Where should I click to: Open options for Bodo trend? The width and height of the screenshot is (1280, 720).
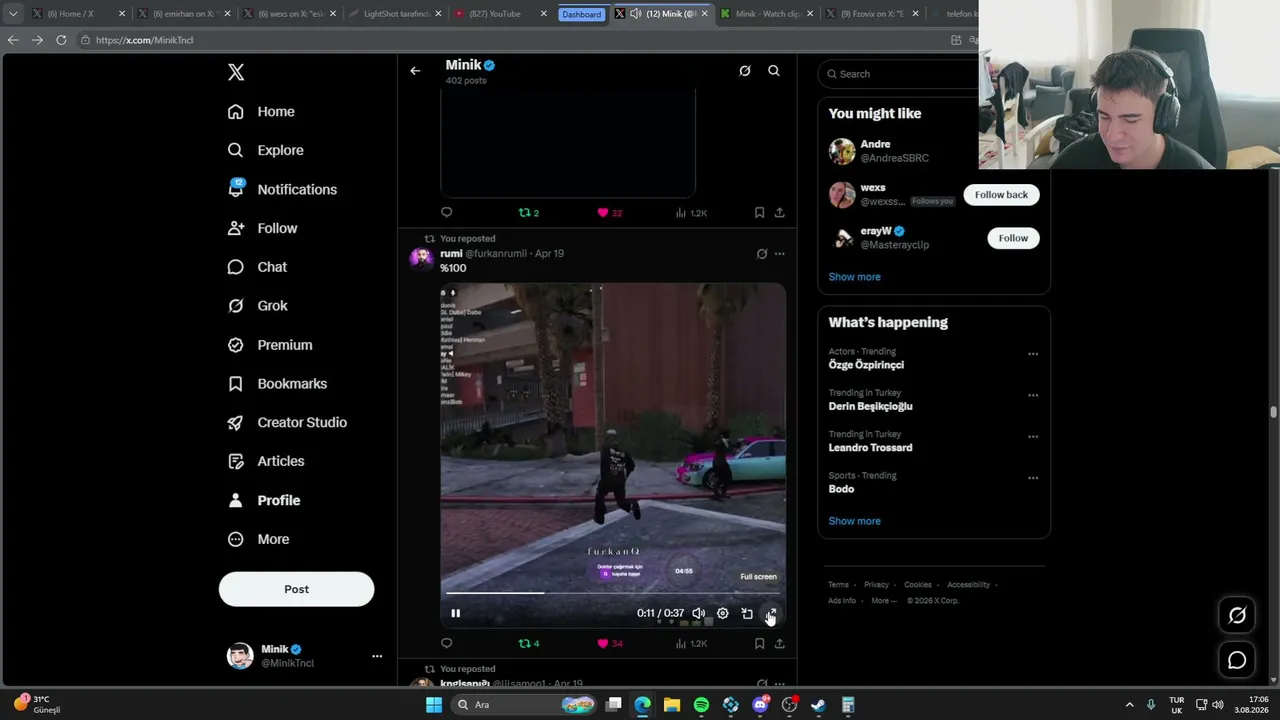pyautogui.click(x=1033, y=478)
